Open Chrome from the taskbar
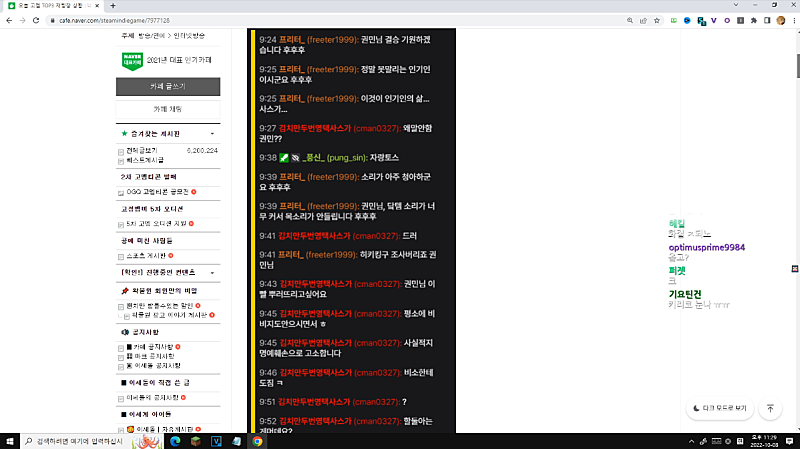800x449 pixels. pos(257,441)
